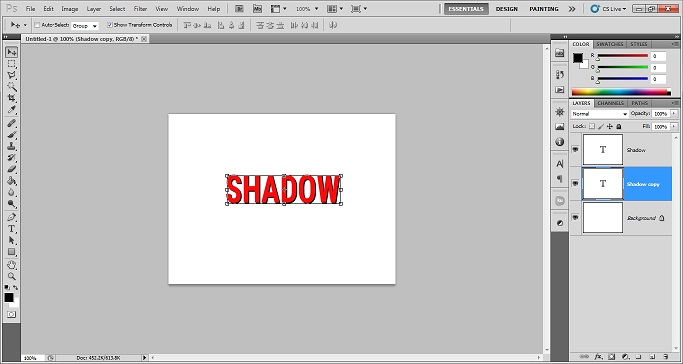683x364 pixels.
Task: Open the Info panel icon
Action: point(560,142)
